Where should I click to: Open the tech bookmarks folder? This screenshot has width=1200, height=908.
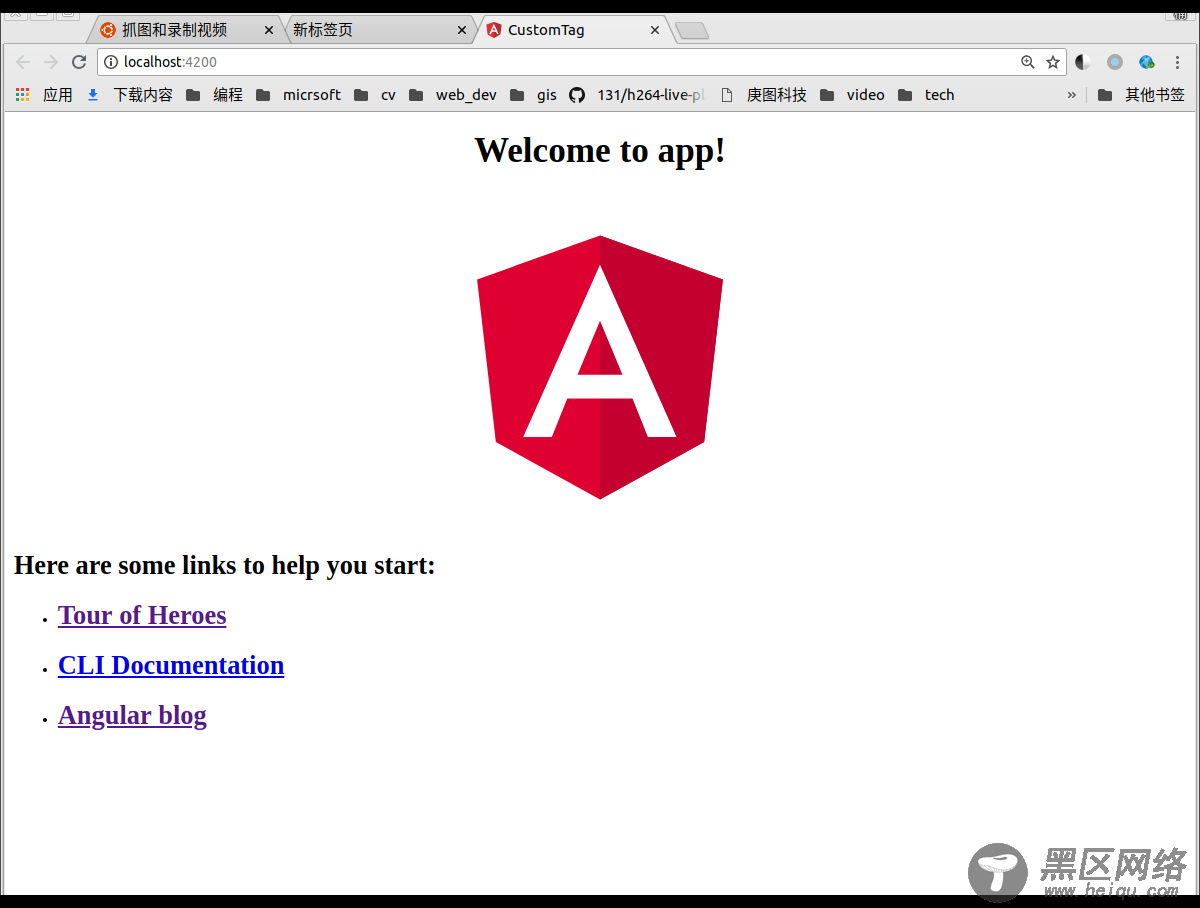coord(926,95)
